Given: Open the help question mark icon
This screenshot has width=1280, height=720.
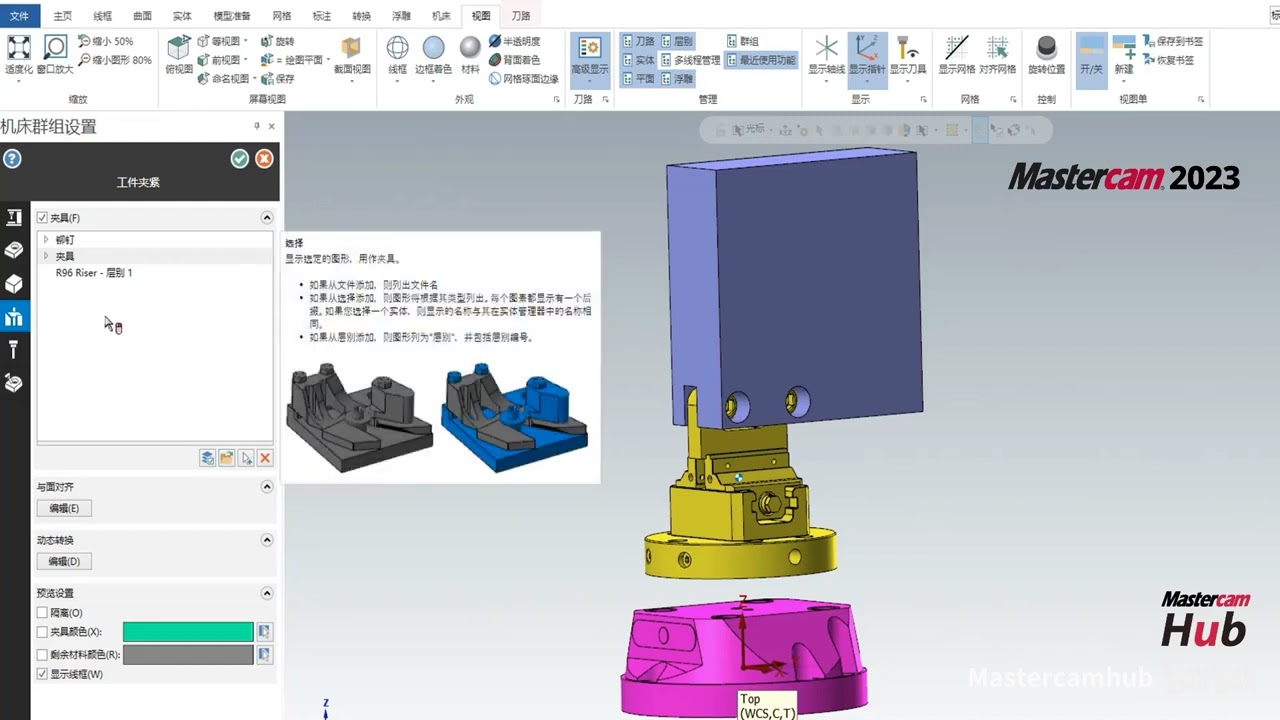Looking at the screenshot, I should [x=12, y=159].
